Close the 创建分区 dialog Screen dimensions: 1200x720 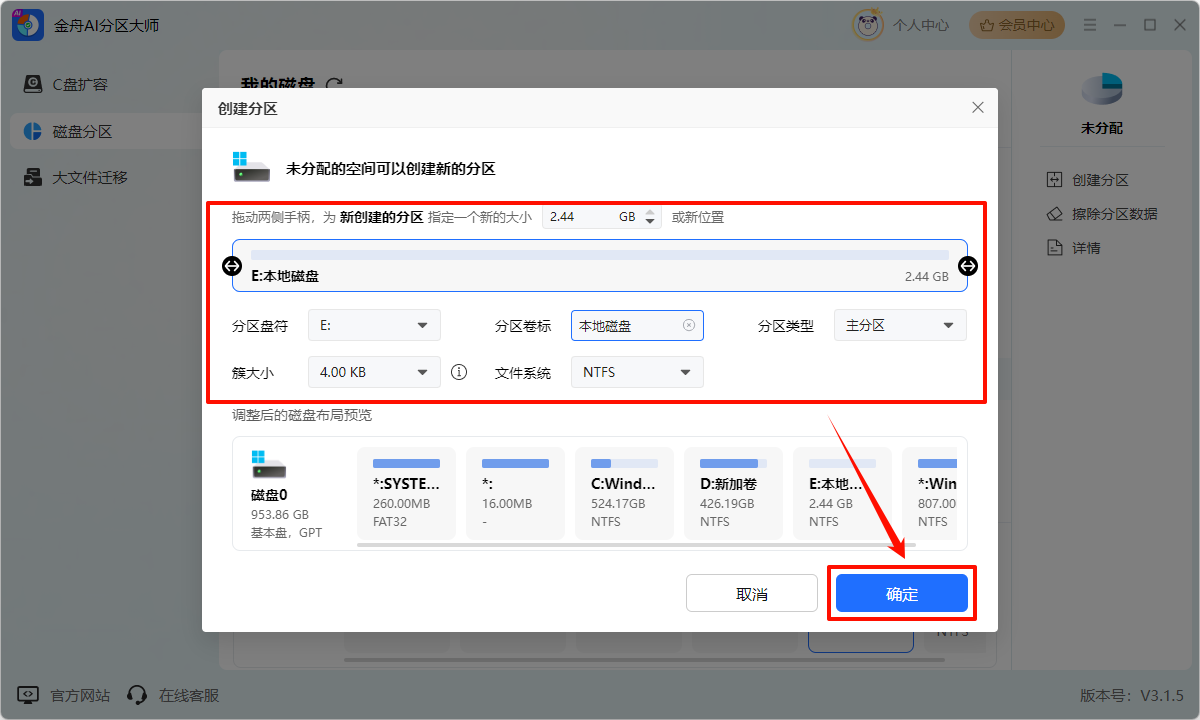point(977,108)
